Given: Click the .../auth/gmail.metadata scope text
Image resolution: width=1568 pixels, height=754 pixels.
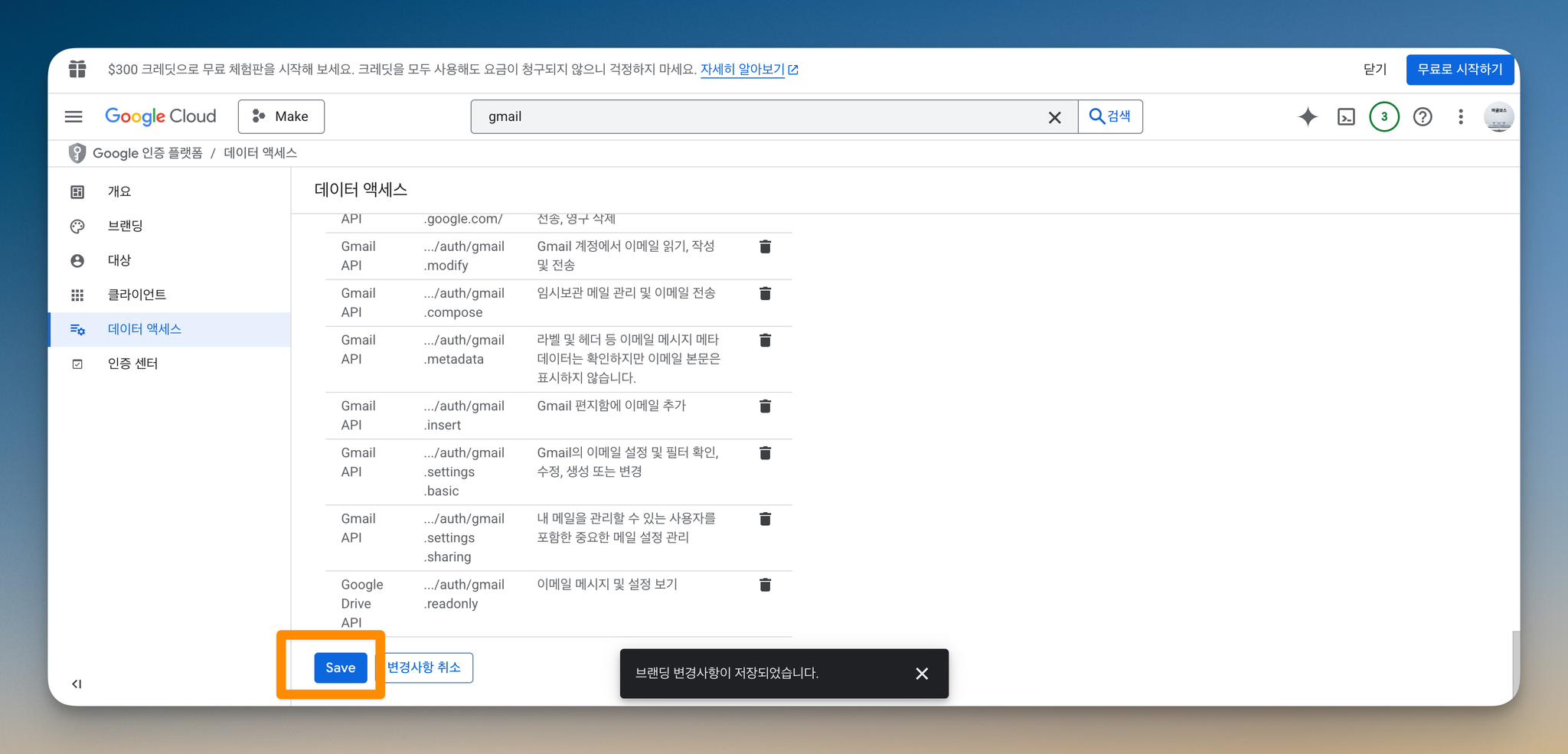Looking at the screenshot, I should pos(464,349).
